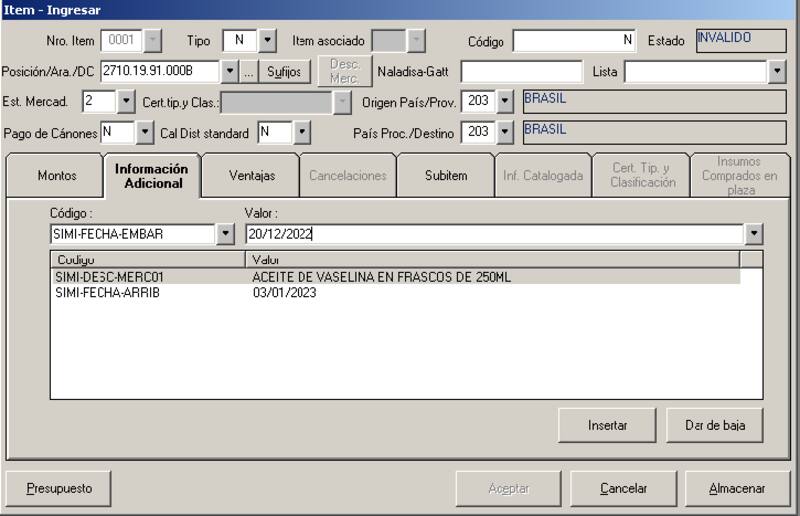Screen dimensions: 800x516
Task: Click the Naladisa-Gatt input field
Action: tap(521, 72)
